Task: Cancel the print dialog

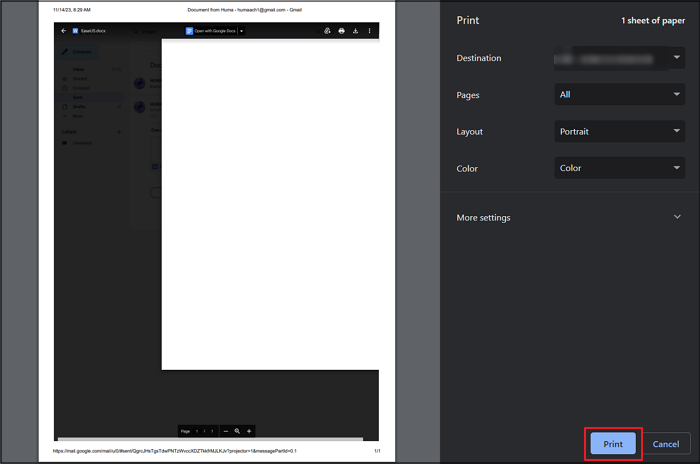Action: pyautogui.click(x=666, y=443)
